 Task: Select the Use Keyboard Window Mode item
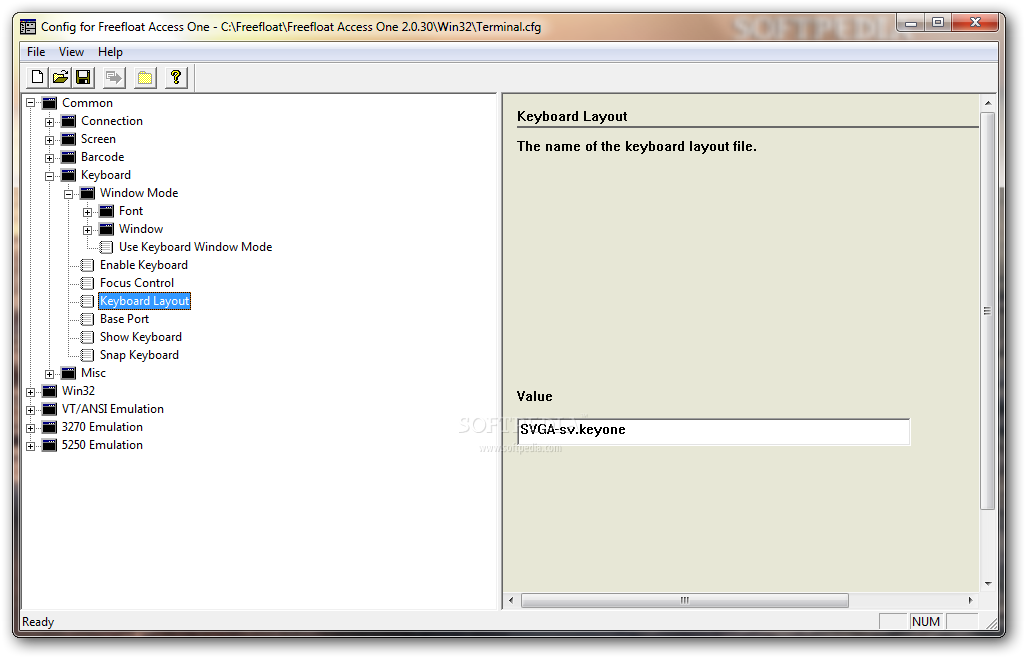(195, 247)
